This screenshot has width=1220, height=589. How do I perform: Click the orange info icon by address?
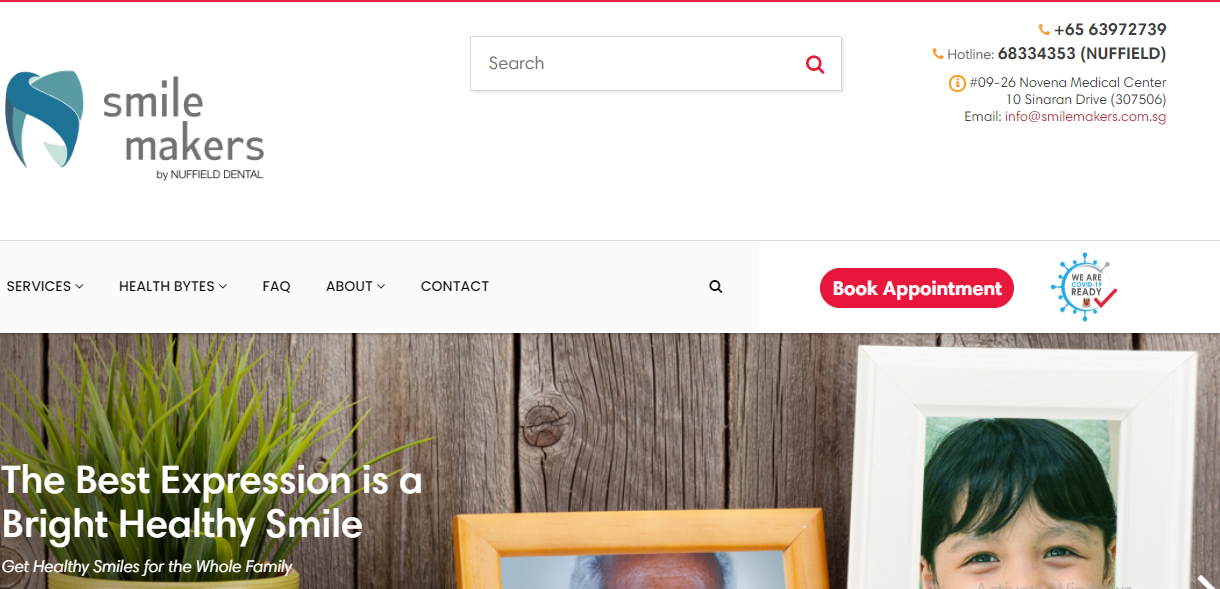957,83
